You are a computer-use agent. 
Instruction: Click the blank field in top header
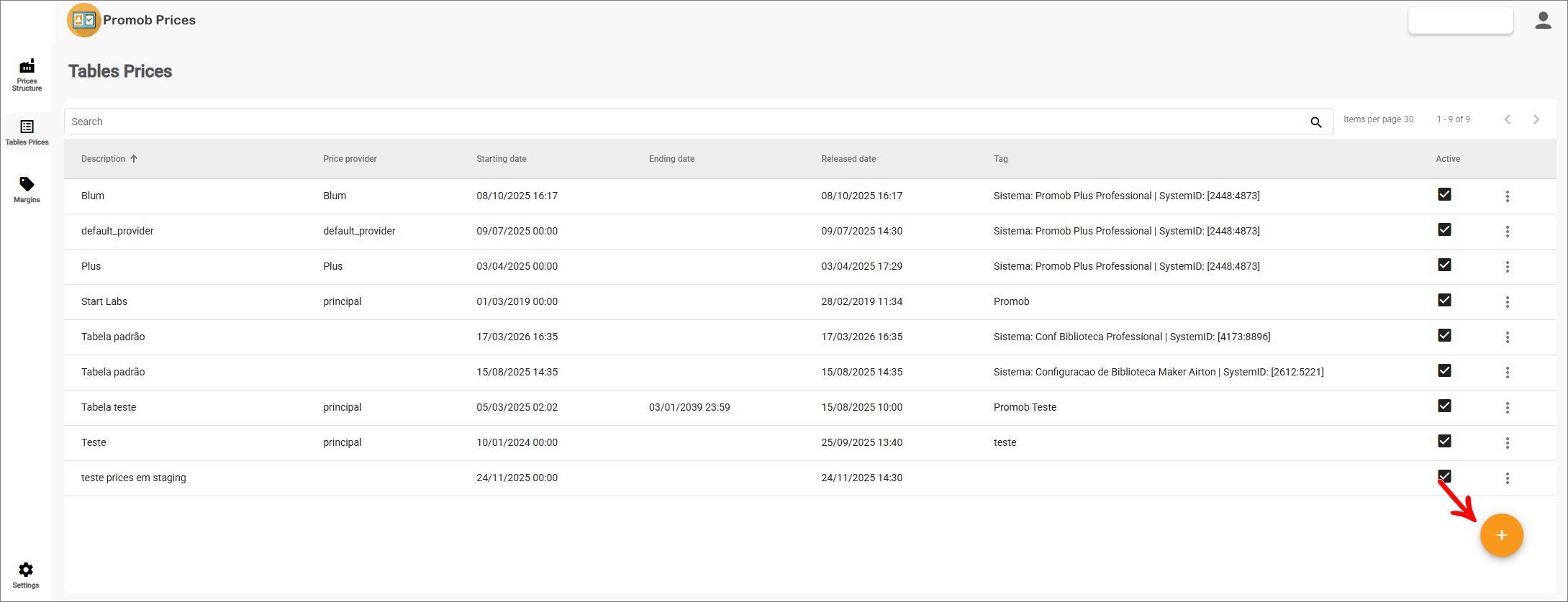click(x=1460, y=20)
